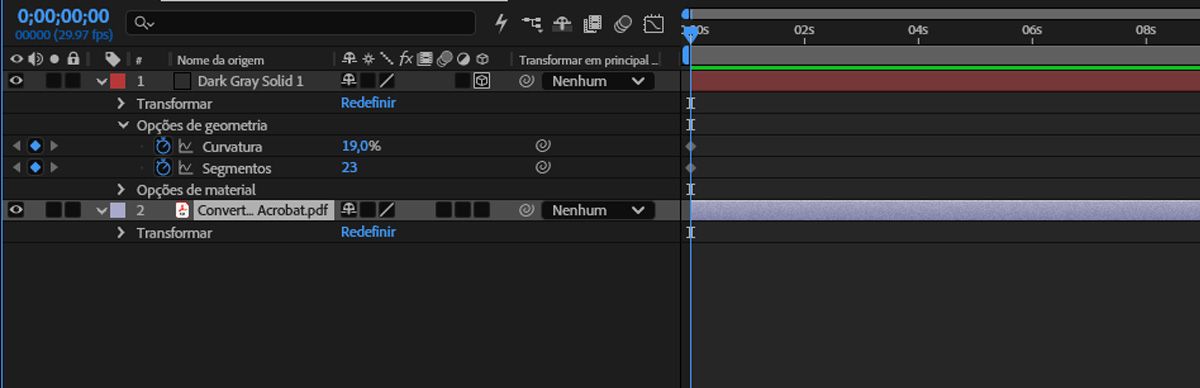Open parent dropdown Nenhum for Convert Acrobat.pdf
This screenshot has width=1200, height=388.
click(x=598, y=210)
